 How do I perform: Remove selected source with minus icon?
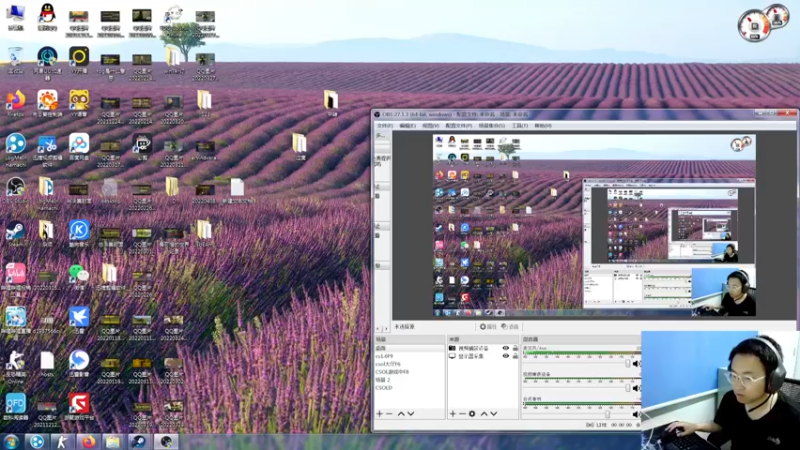[x=462, y=414]
